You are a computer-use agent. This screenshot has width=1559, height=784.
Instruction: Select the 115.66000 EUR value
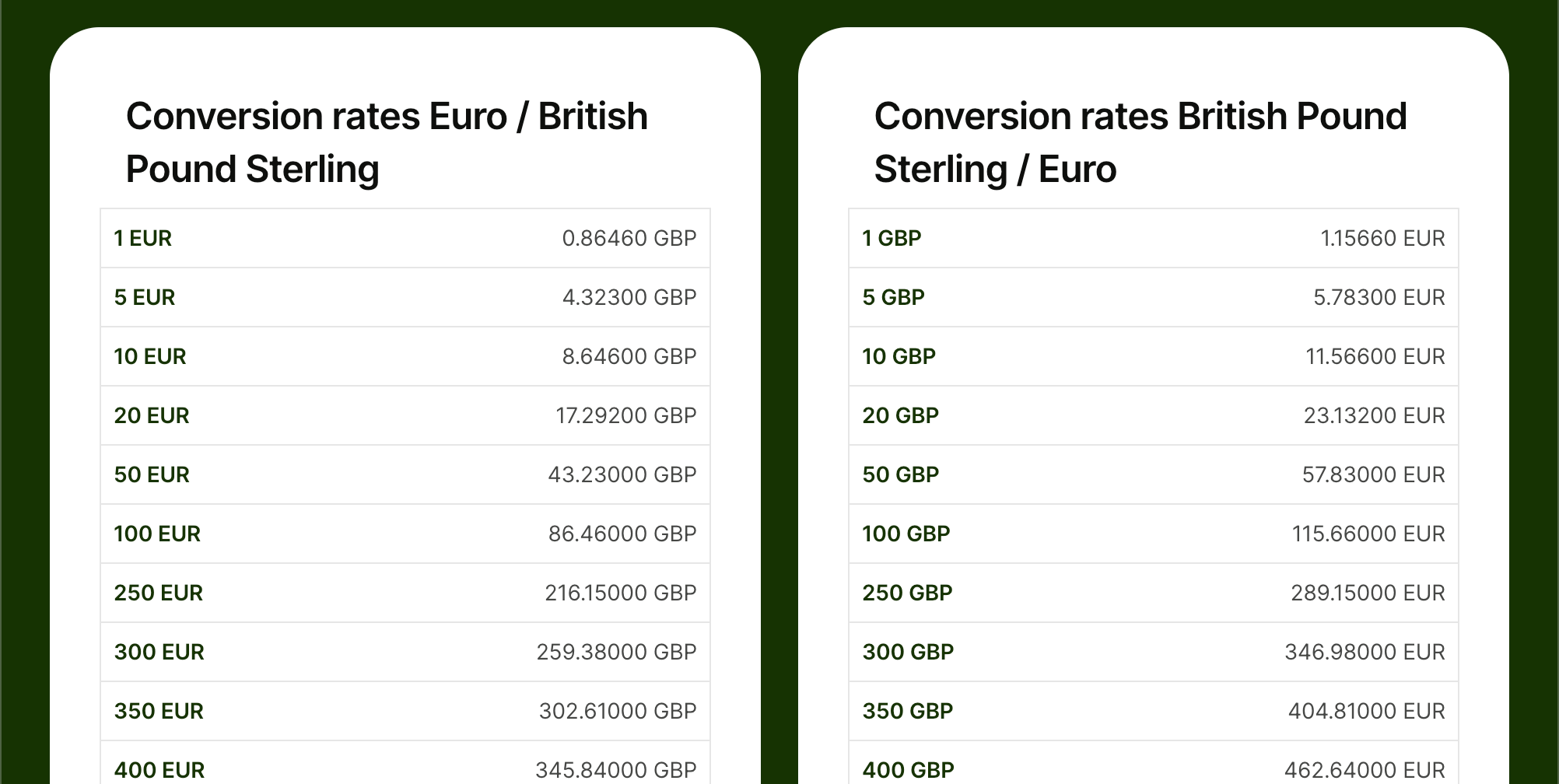click(x=1368, y=534)
